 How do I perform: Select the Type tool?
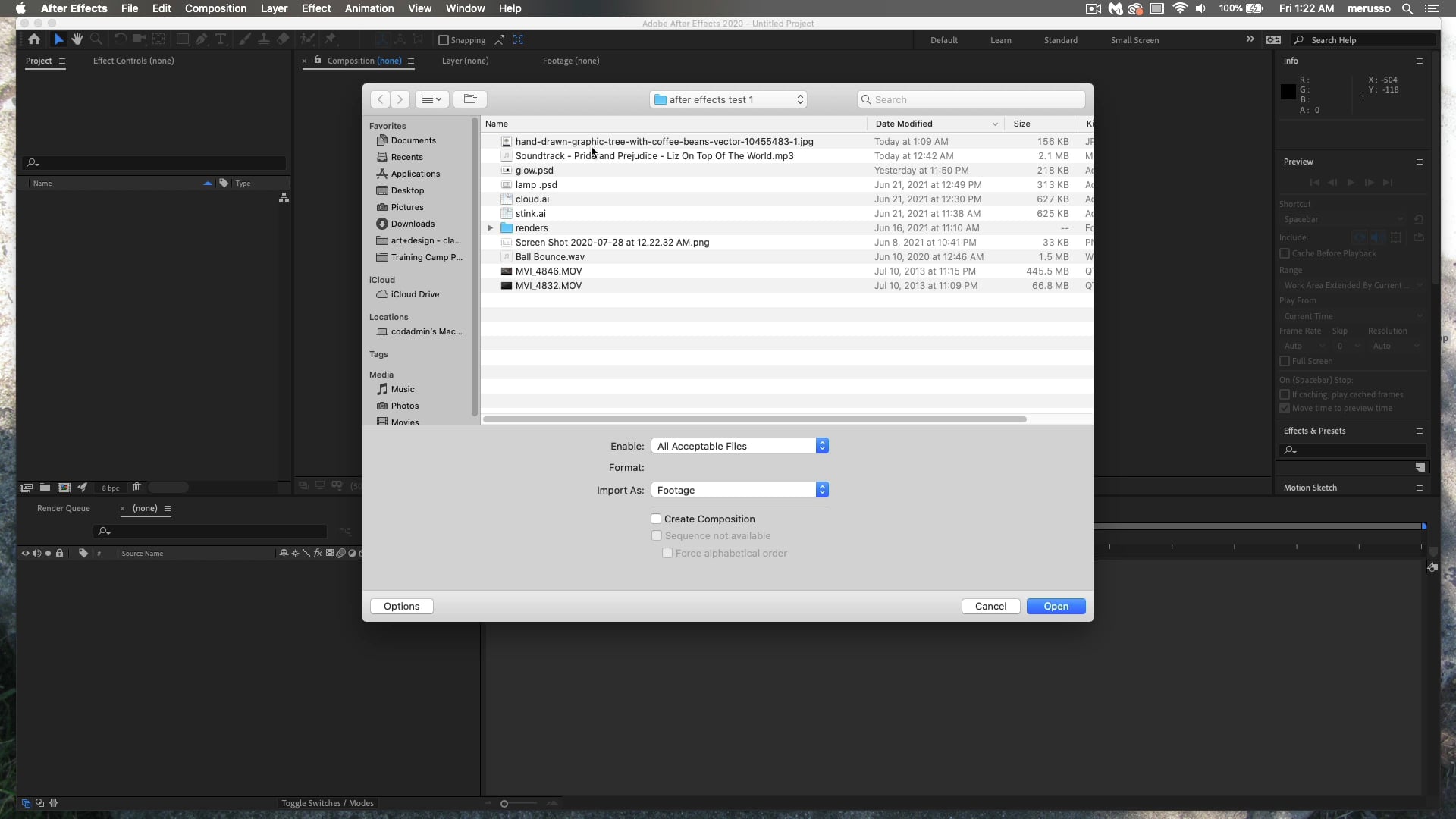pyautogui.click(x=221, y=39)
